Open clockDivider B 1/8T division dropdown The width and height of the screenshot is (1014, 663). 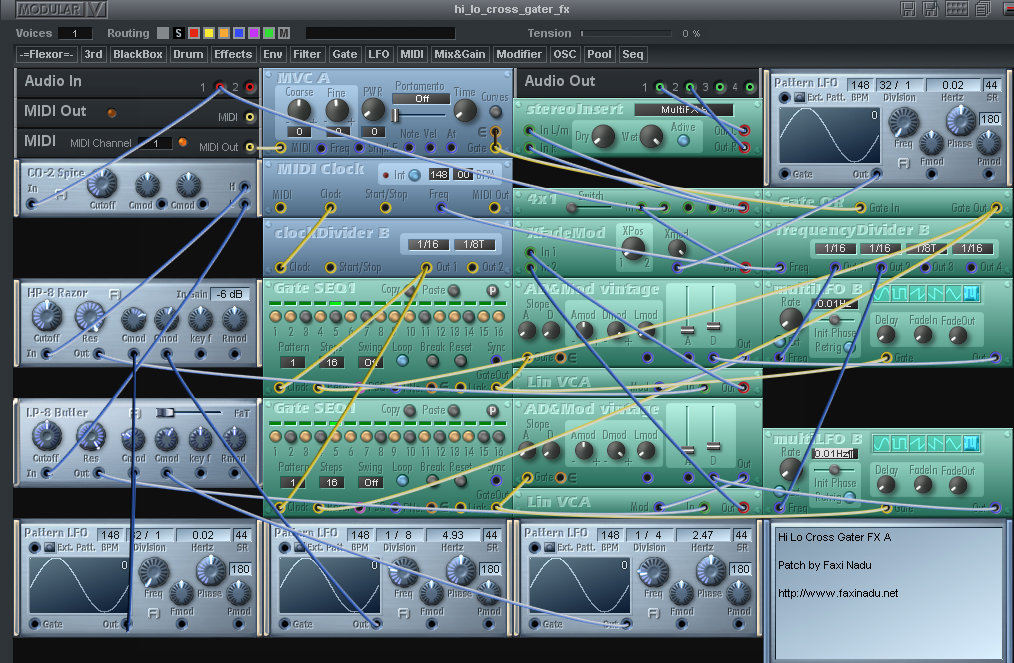(x=475, y=245)
